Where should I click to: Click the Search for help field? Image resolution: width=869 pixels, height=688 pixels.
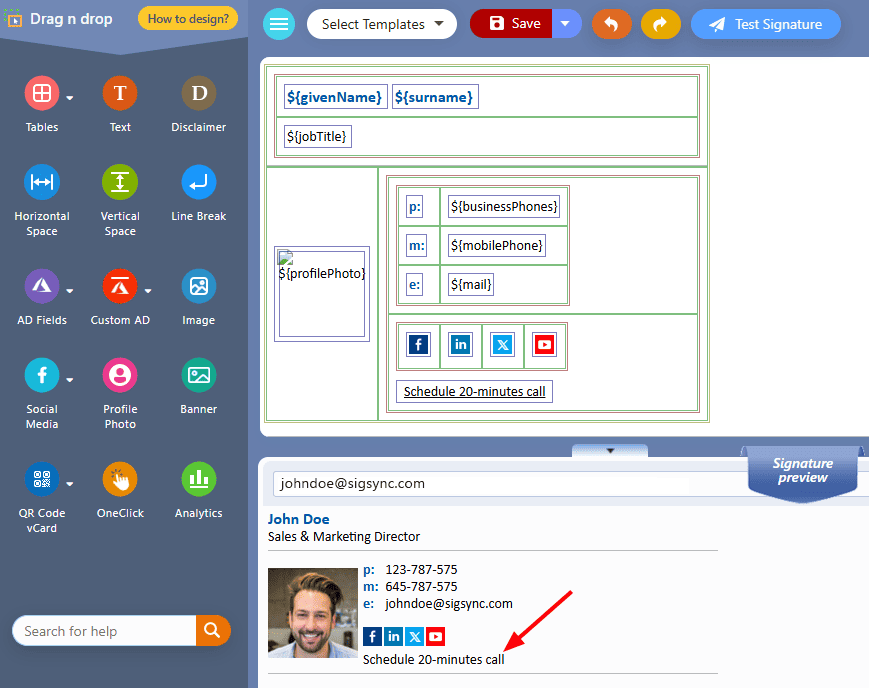coord(104,631)
